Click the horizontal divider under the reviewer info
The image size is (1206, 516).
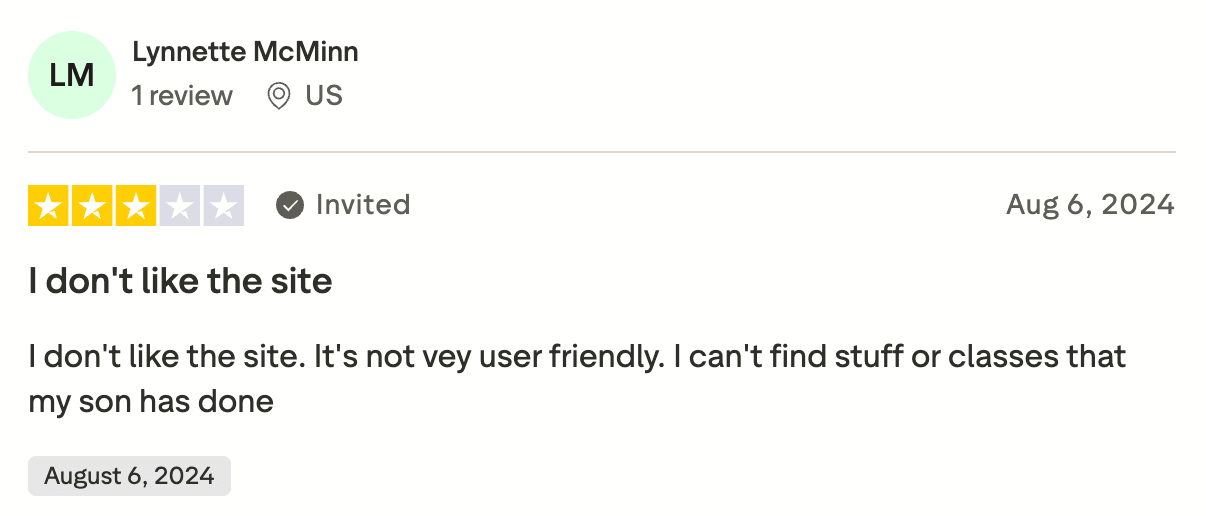click(602, 152)
